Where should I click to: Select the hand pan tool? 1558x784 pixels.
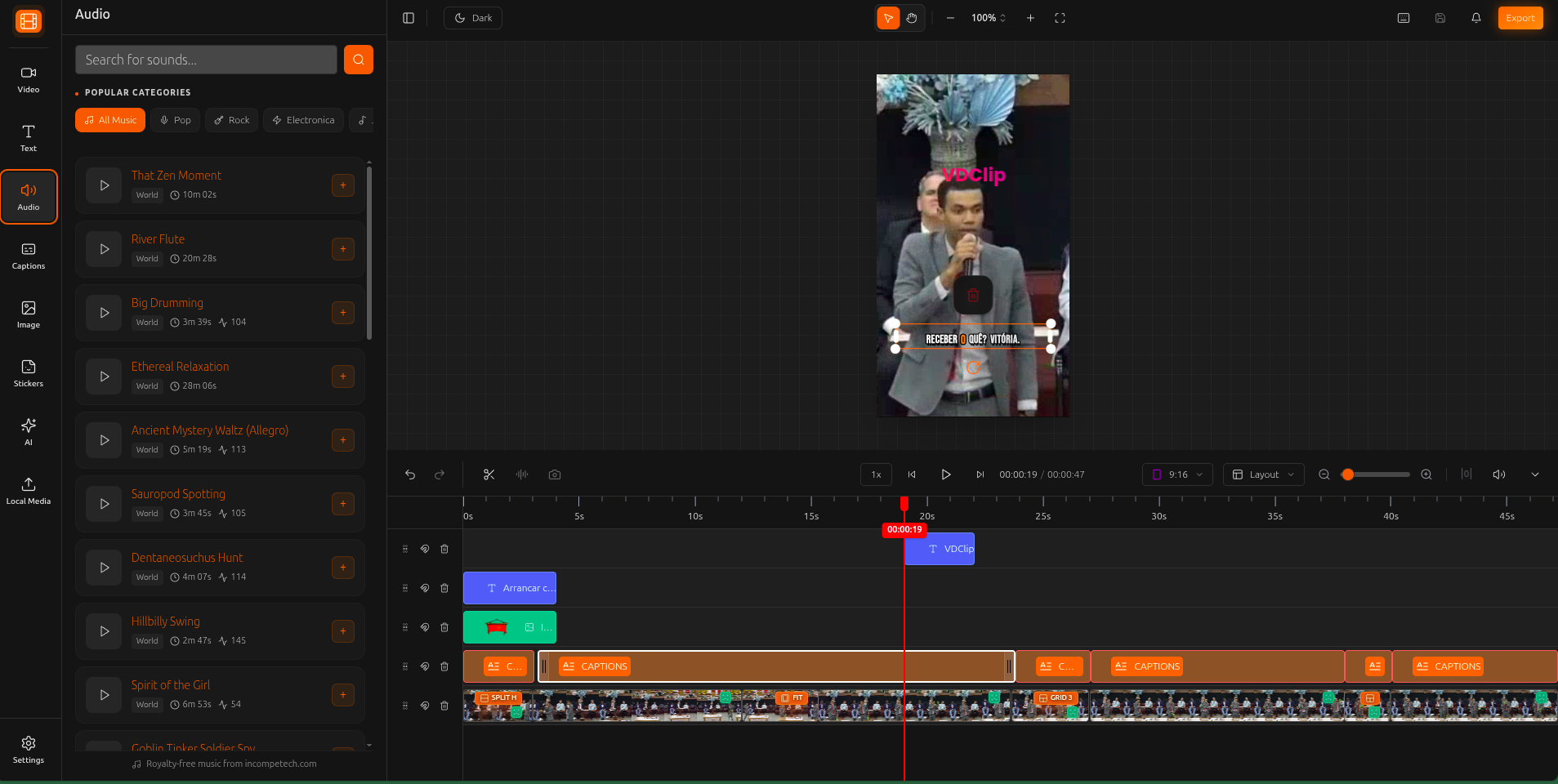click(912, 18)
